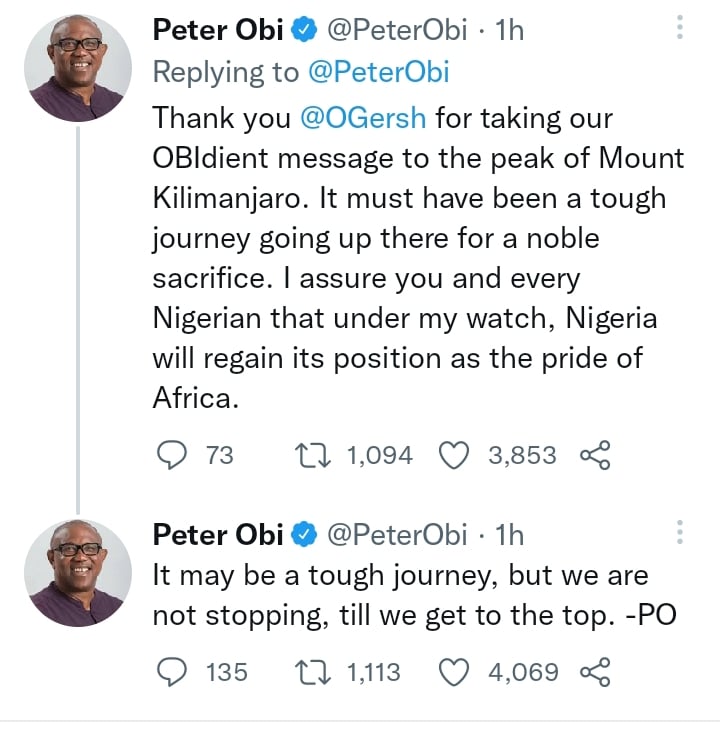The image size is (720, 729).
Task: Like the tweet with 4,069 likes
Action: click(x=455, y=671)
